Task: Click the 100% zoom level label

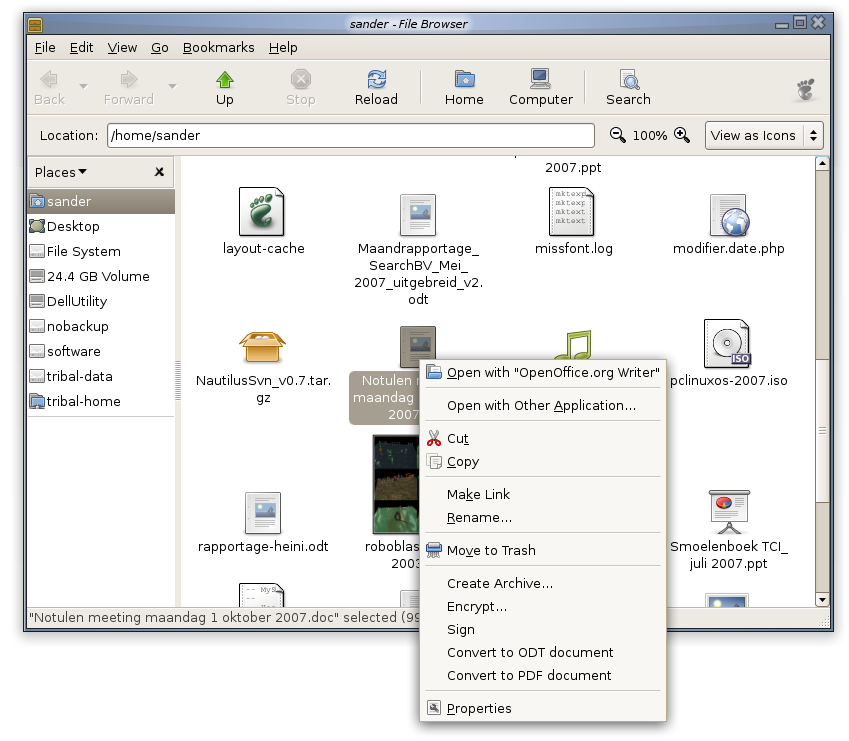Action: pos(650,135)
